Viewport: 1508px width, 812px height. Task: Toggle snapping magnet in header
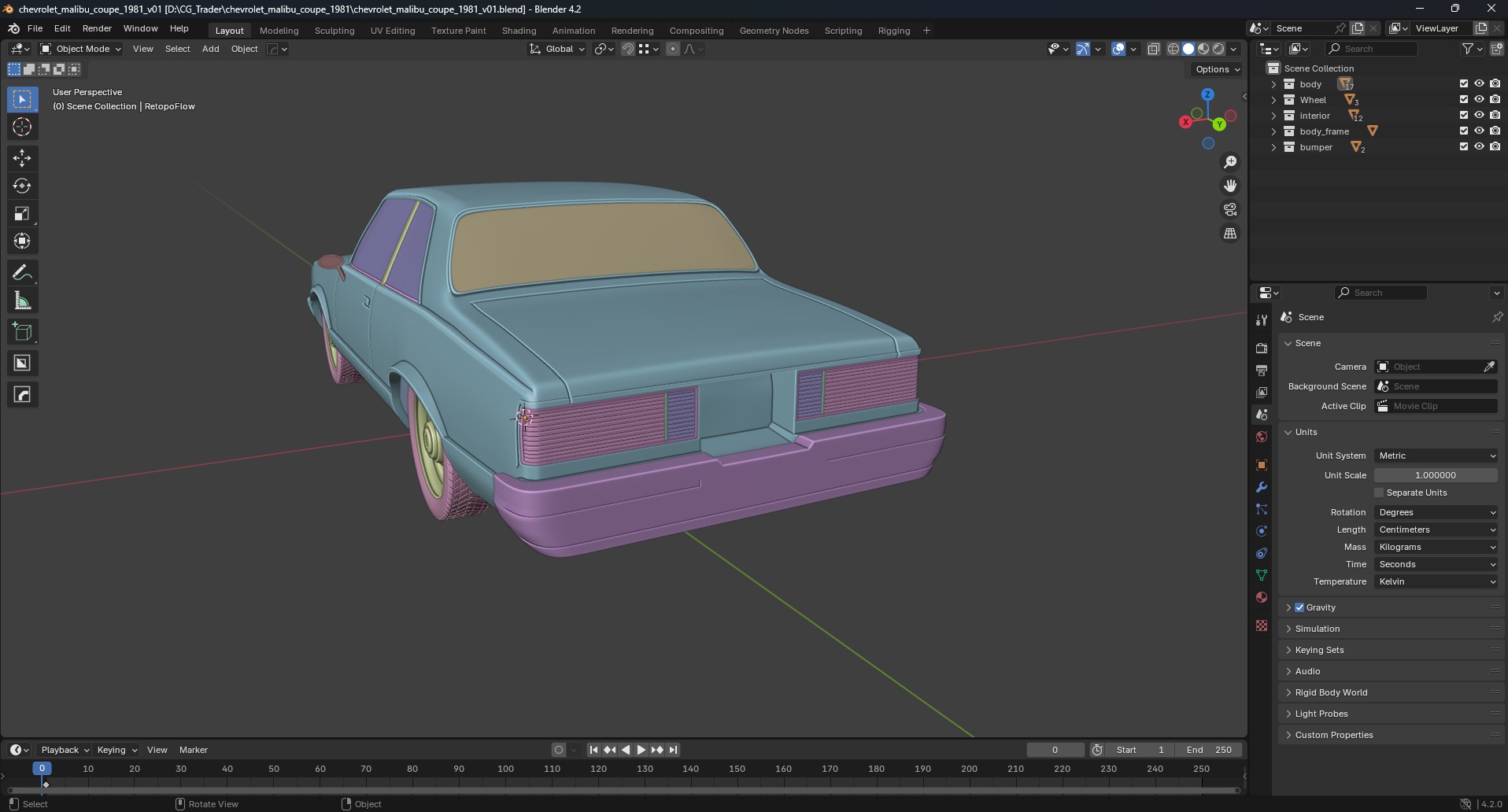(x=627, y=49)
